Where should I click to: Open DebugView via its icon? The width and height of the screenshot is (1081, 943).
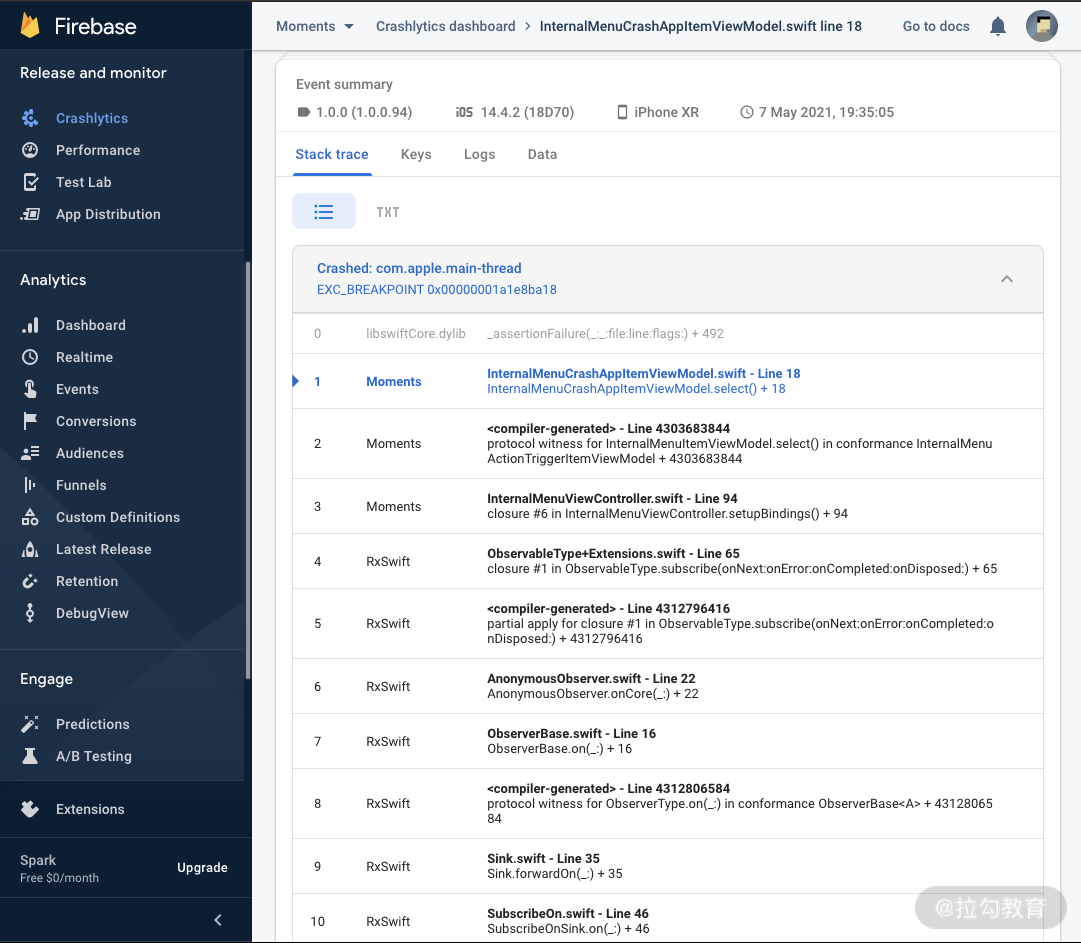[x=30, y=613]
